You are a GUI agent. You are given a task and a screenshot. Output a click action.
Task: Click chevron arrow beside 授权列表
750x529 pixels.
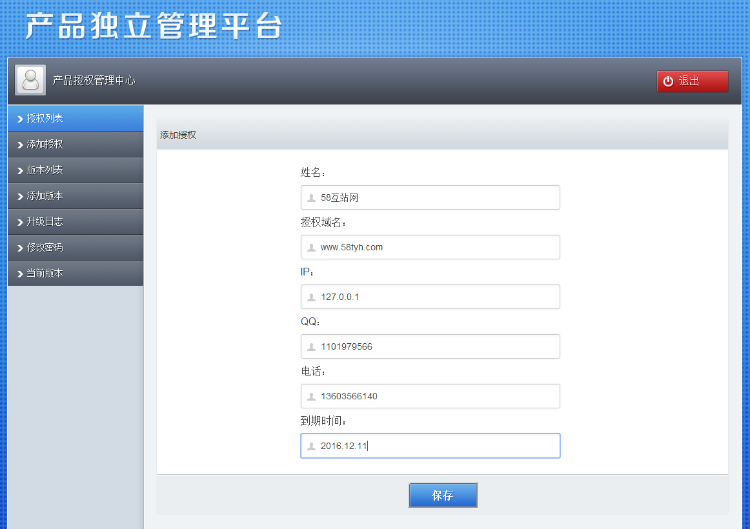[20, 119]
